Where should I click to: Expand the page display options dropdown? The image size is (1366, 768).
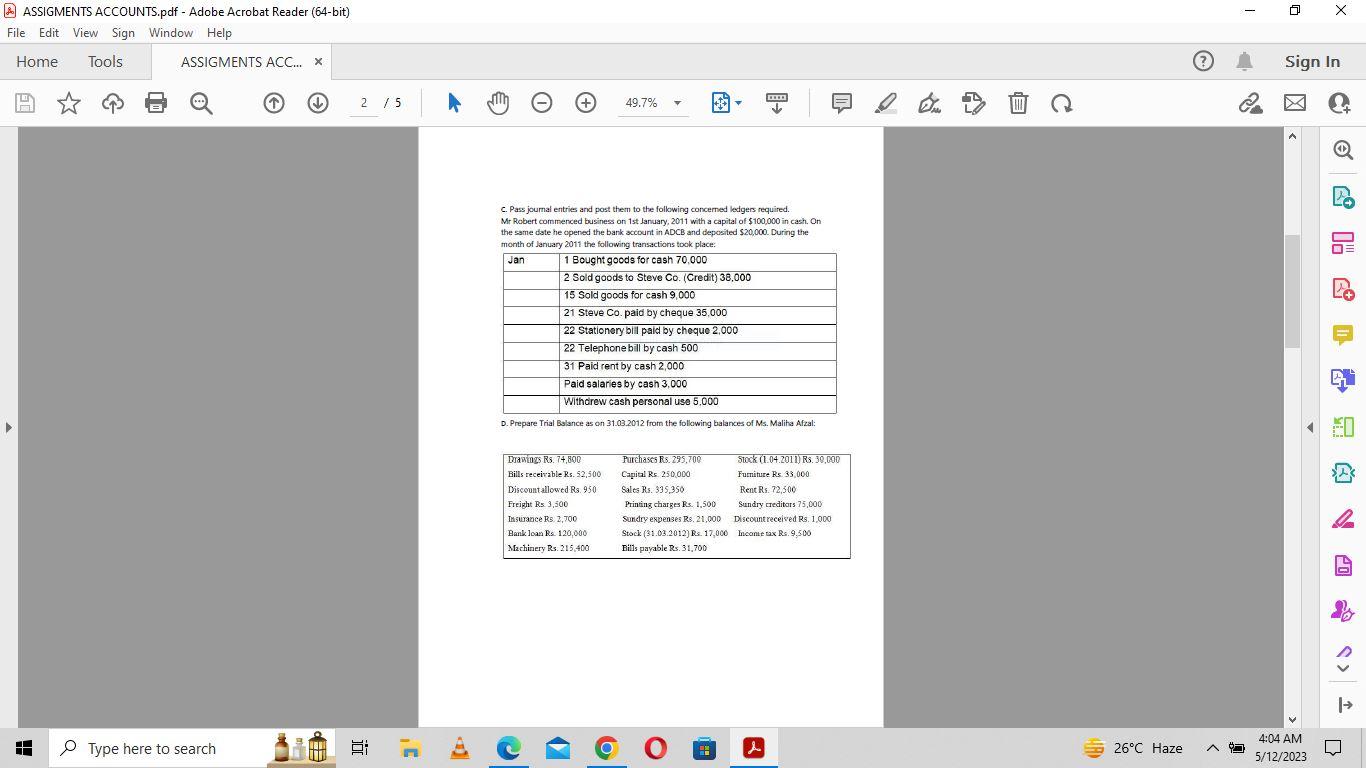click(738, 103)
